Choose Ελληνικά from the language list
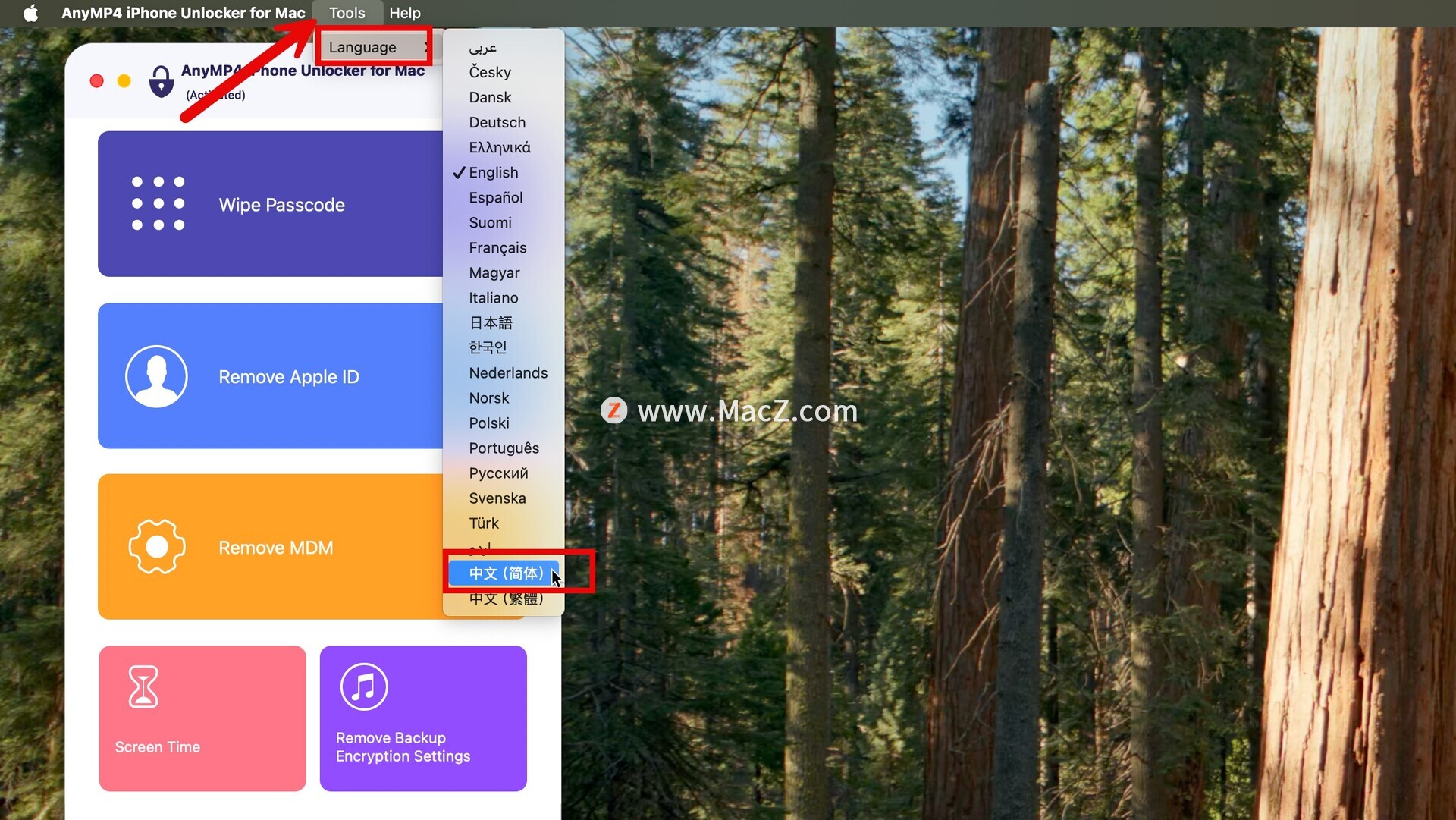The width and height of the screenshot is (1456, 820). tap(504, 147)
